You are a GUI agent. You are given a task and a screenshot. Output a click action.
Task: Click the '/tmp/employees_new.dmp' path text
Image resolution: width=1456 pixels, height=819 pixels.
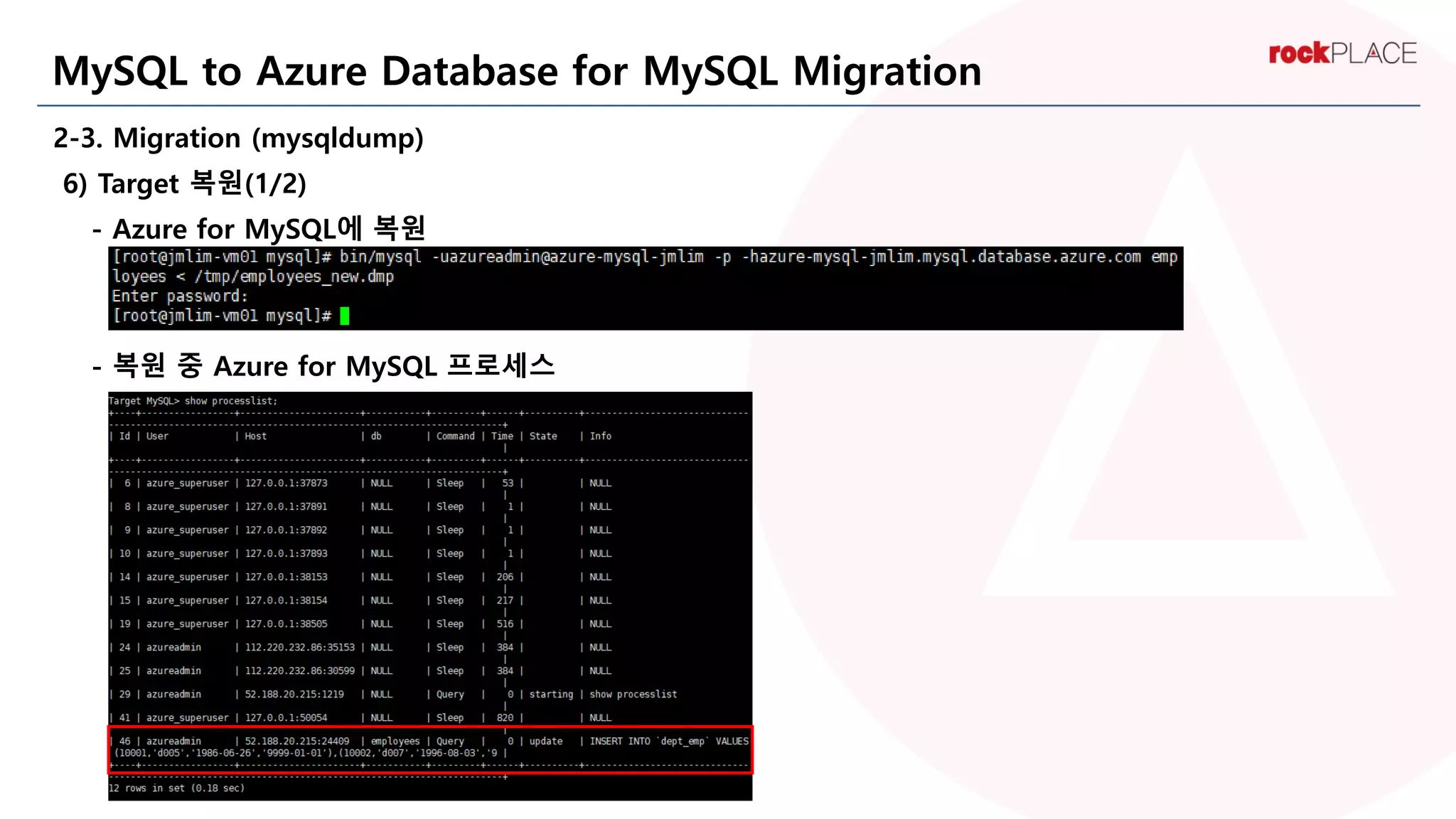(x=294, y=277)
